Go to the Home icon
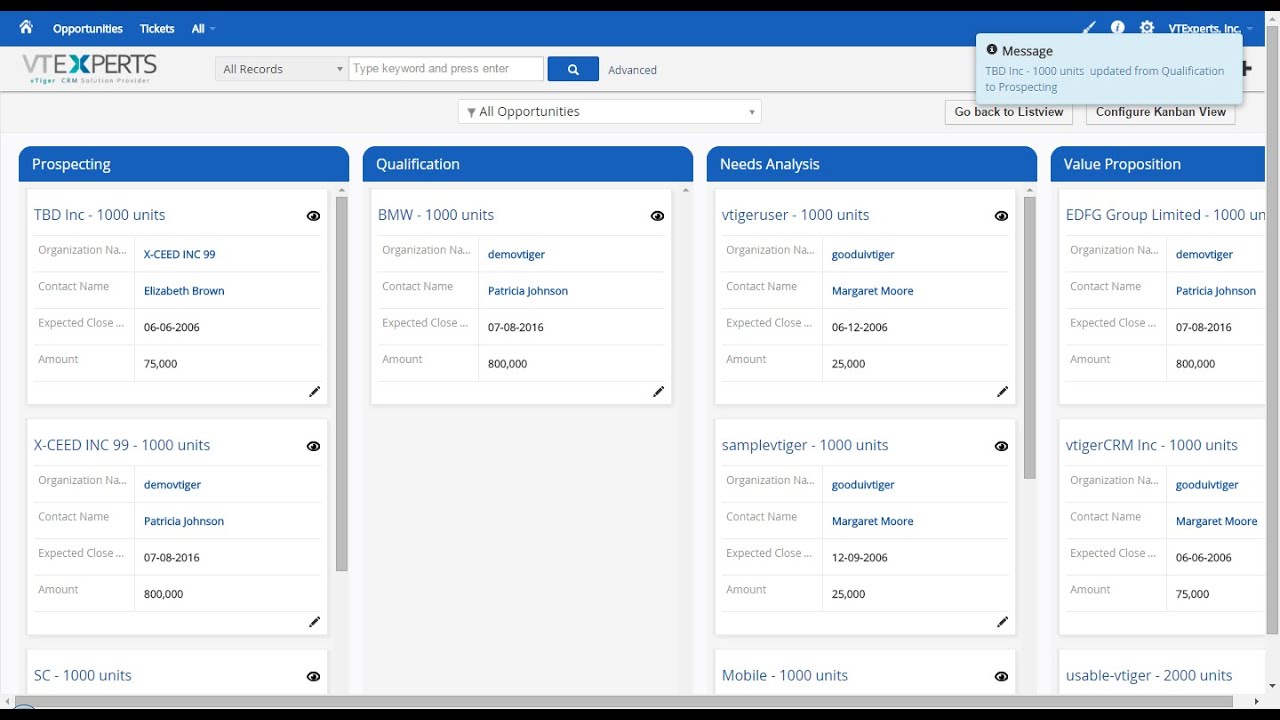 pyautogui.click(x=26, y=27)
